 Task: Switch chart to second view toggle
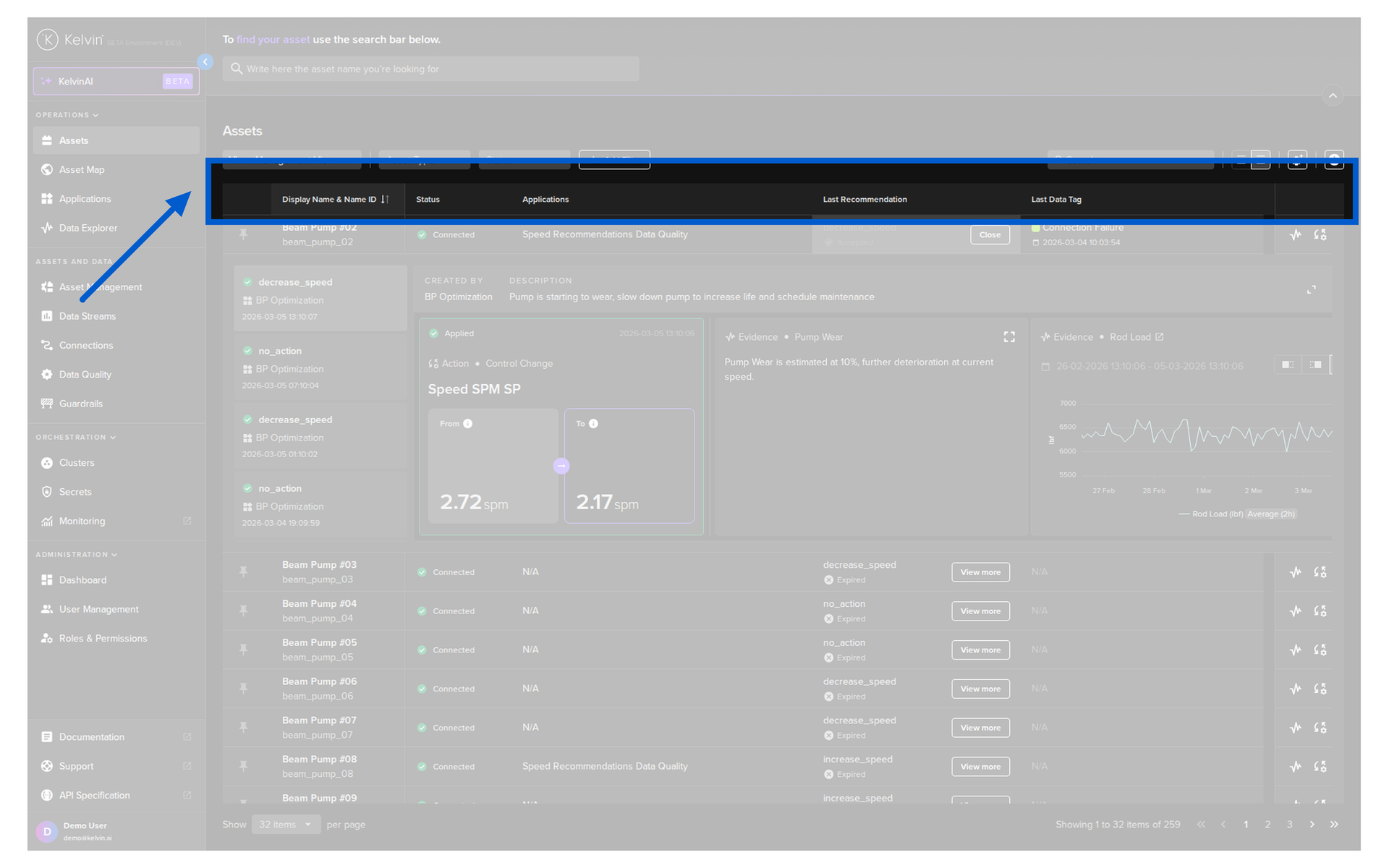click(x=1315, y=365)
